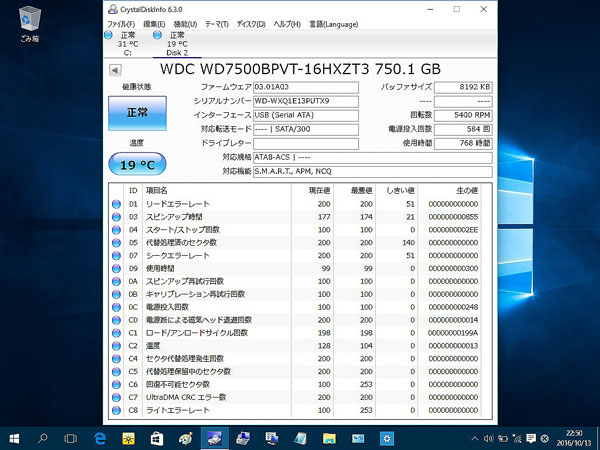This screenshot has width=600, height=450.
Task: Open the ファイル(F) menu
Action: tap(121, 24)
